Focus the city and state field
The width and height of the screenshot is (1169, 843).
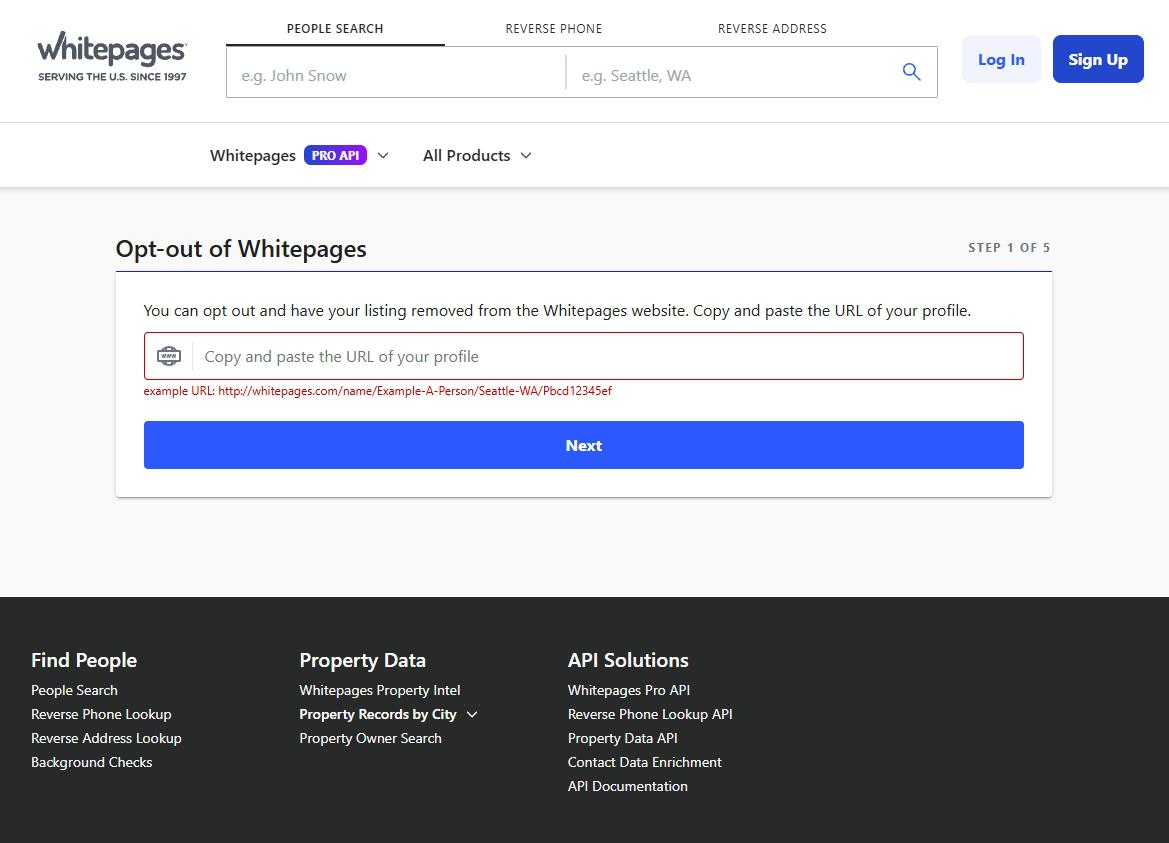[x=731, y=72]
